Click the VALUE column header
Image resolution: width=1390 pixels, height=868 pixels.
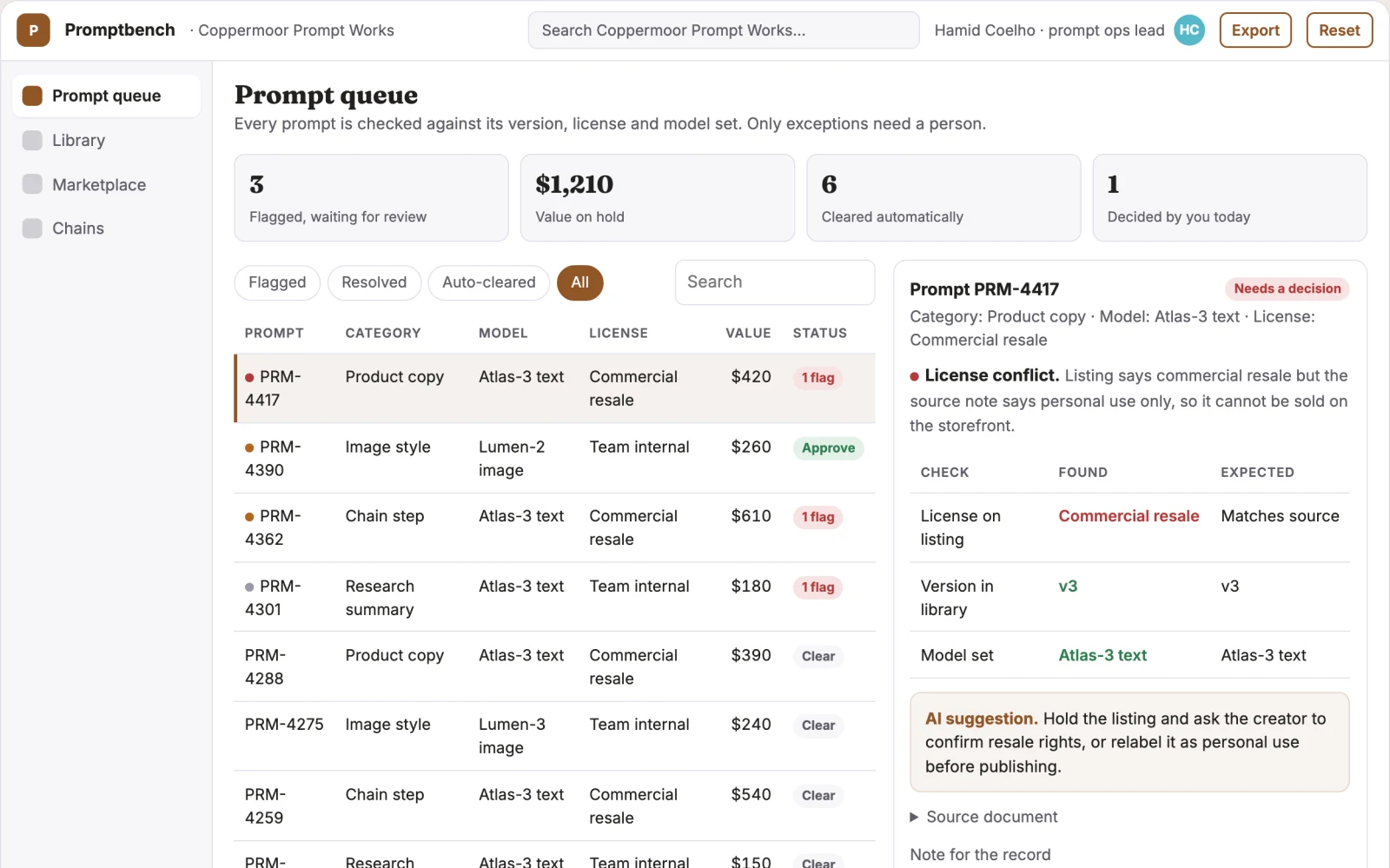click(x=748, y=333)
